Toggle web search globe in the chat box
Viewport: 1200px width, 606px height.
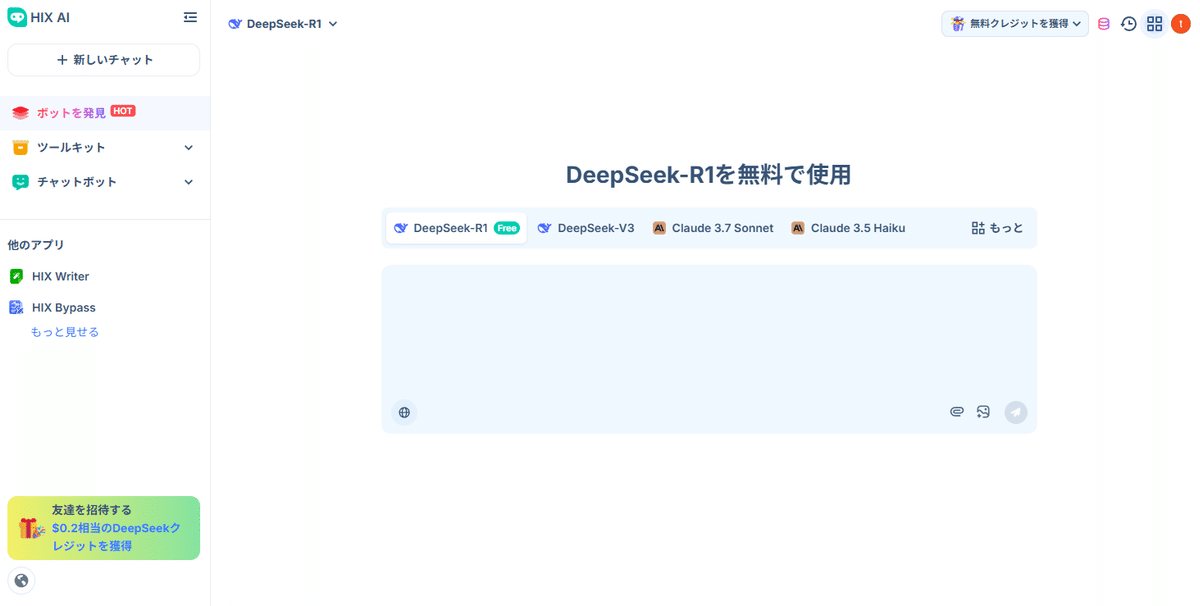(x=404, y=411)
